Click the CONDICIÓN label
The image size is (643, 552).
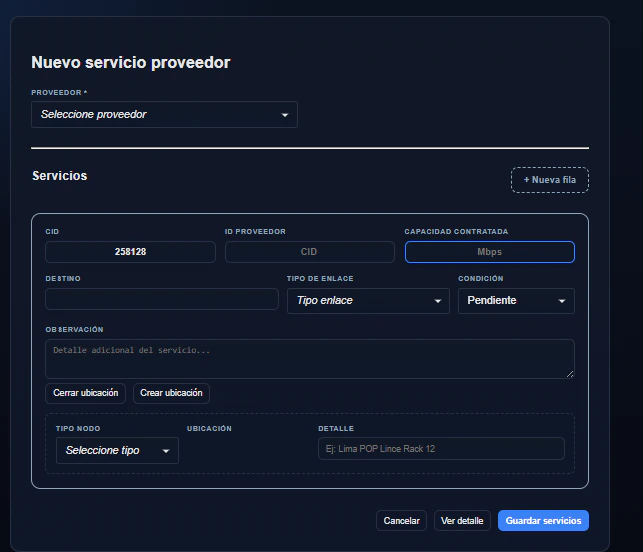481,278
